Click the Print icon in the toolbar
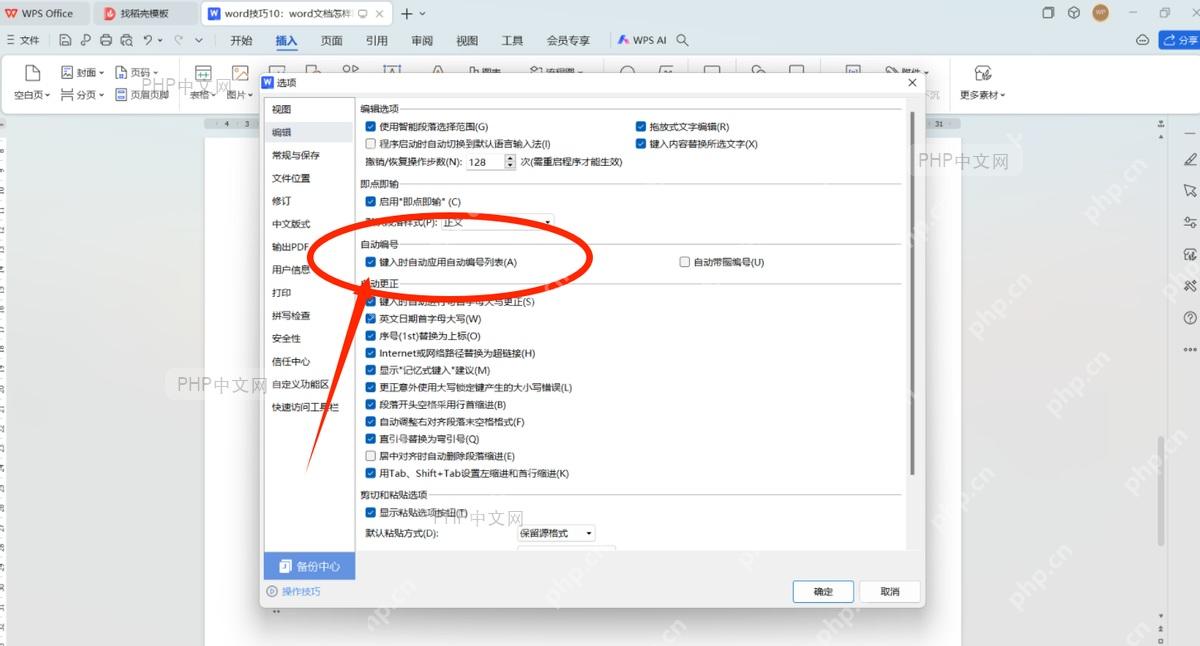 [106, 40]
